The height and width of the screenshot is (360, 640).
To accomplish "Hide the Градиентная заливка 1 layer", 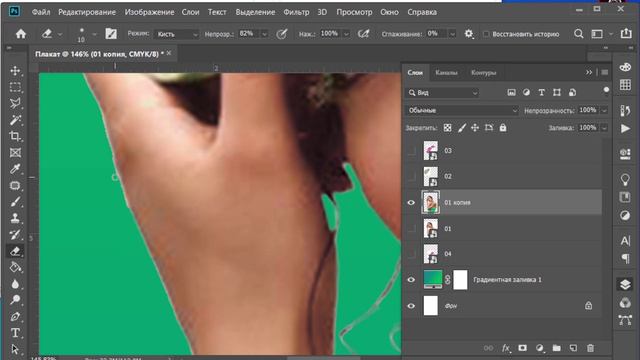I will coord(411,280).
